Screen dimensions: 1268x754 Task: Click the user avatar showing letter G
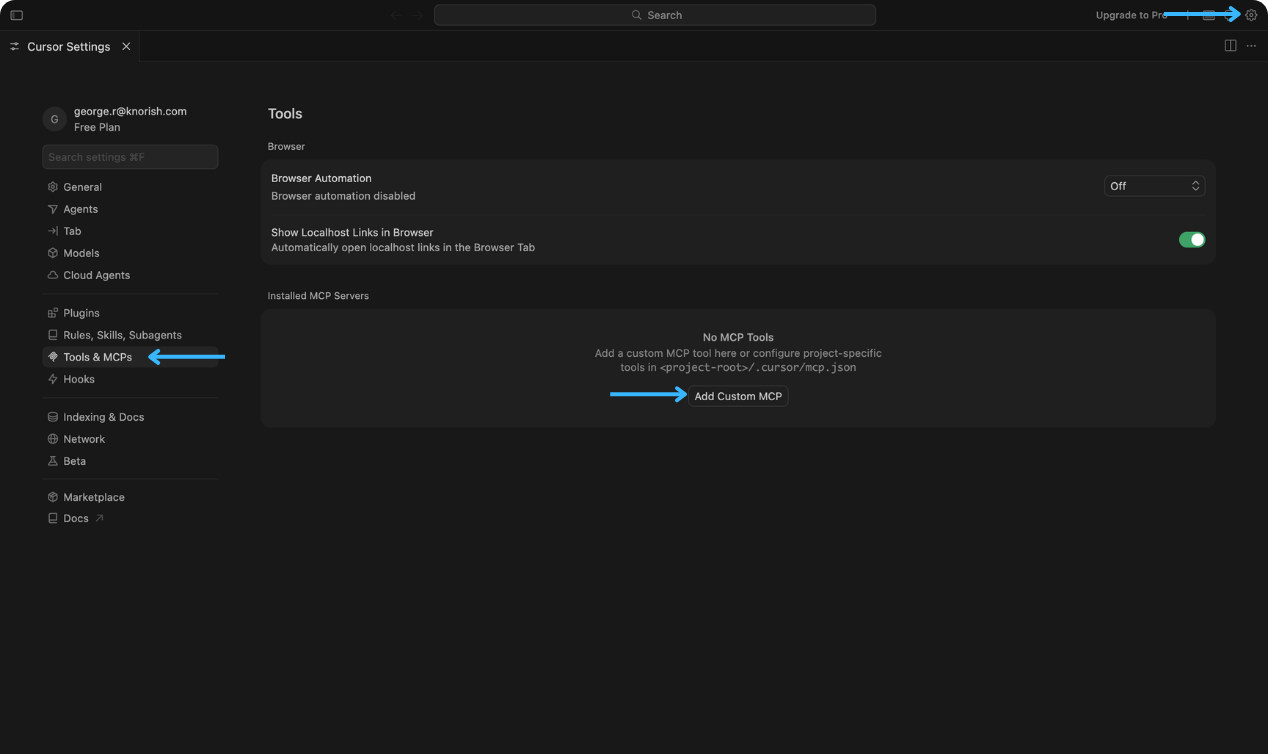click(x=54, y=119)
